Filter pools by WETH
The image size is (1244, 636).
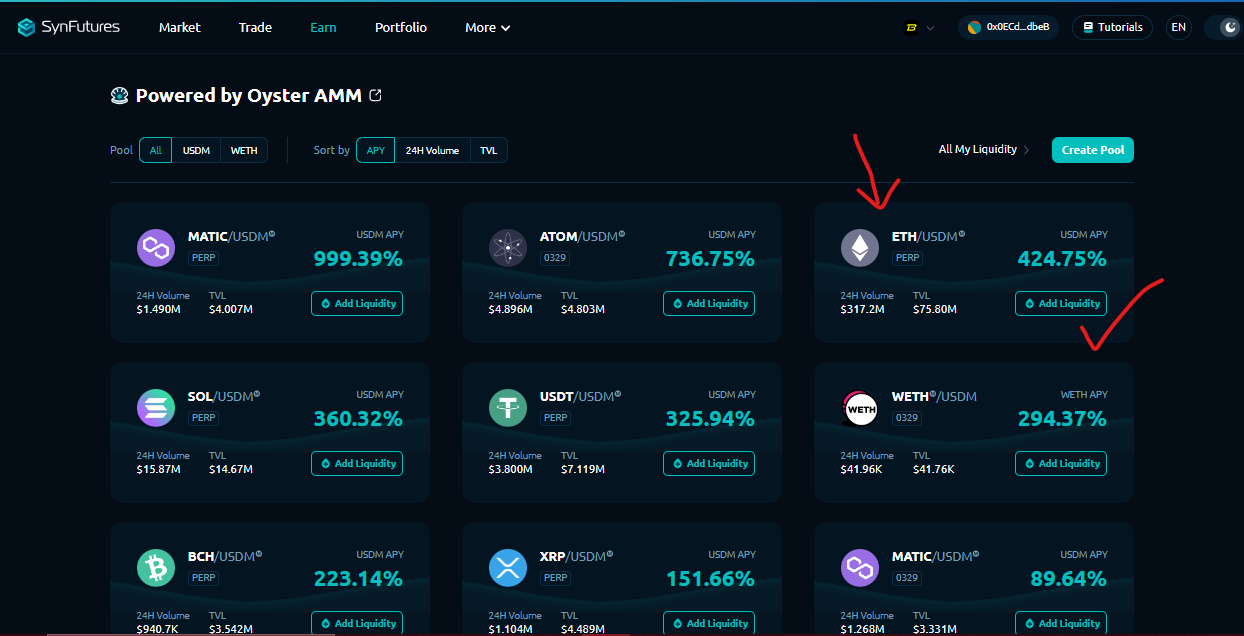pos(244,150)
